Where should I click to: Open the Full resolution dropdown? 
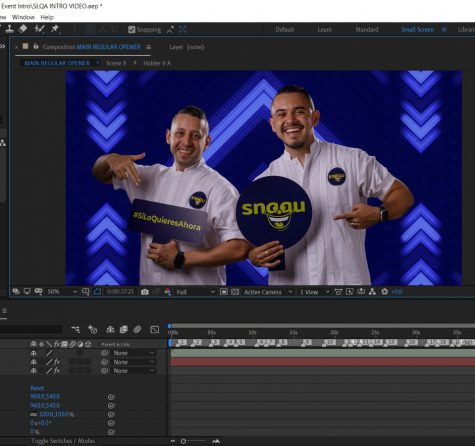tap(196, 292)
